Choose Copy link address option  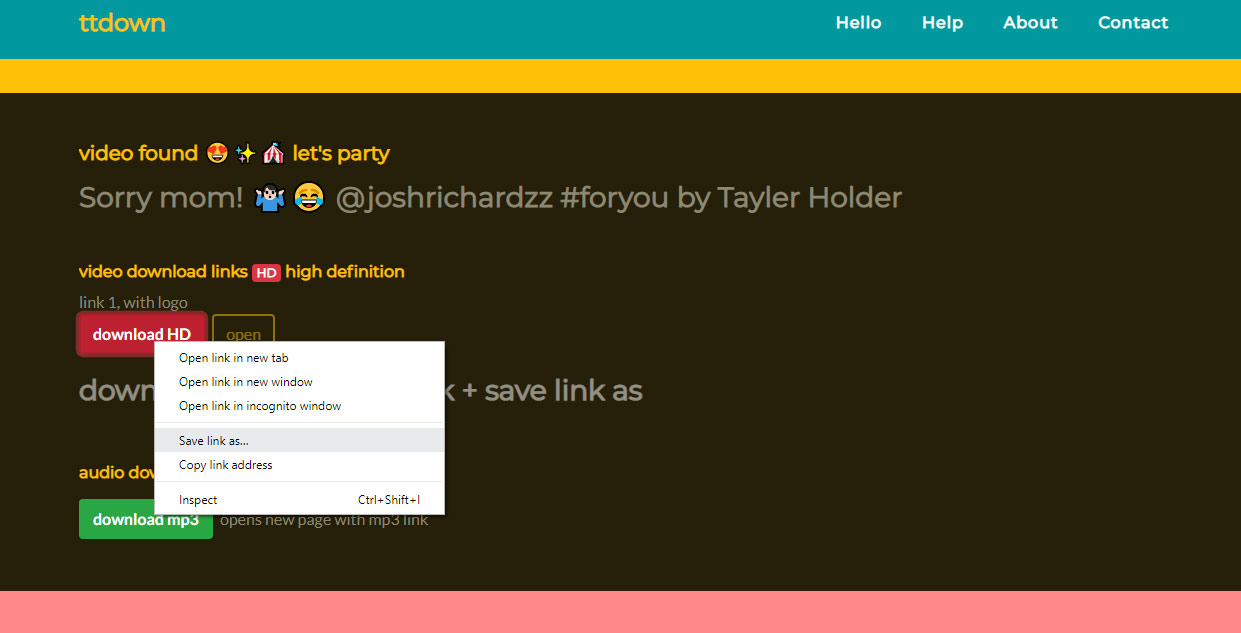[x=225, y=465]
